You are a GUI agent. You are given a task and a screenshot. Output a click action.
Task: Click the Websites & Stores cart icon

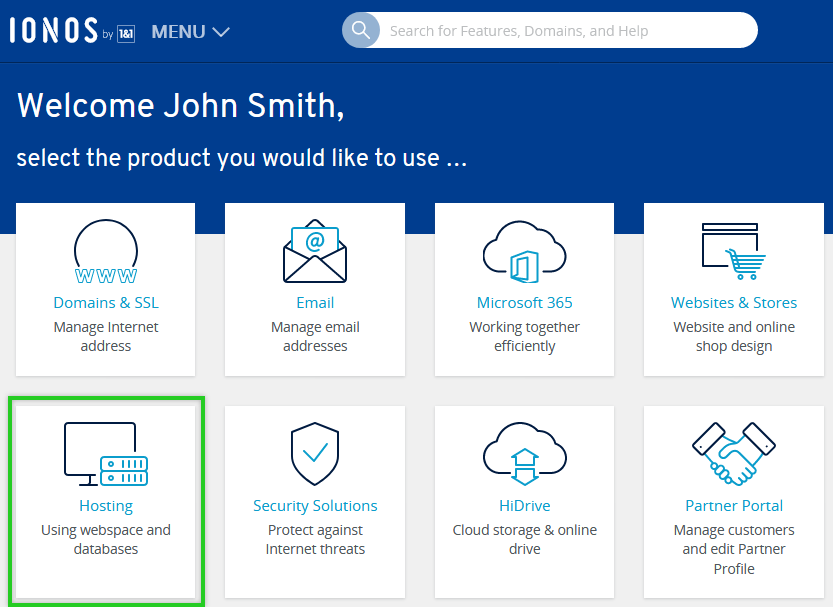(x=734, y=251)
